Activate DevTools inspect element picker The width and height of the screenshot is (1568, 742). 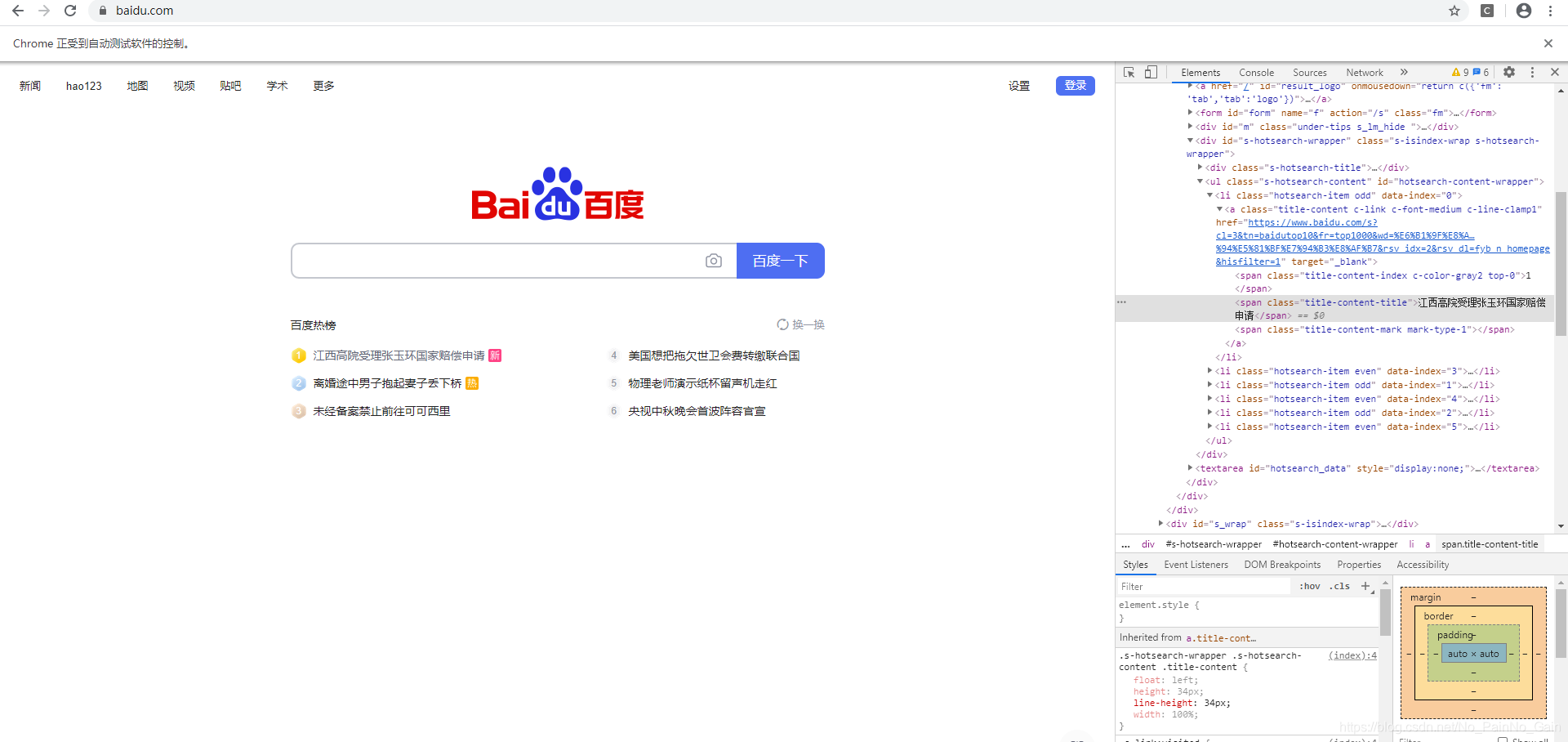coord(1129,72)
